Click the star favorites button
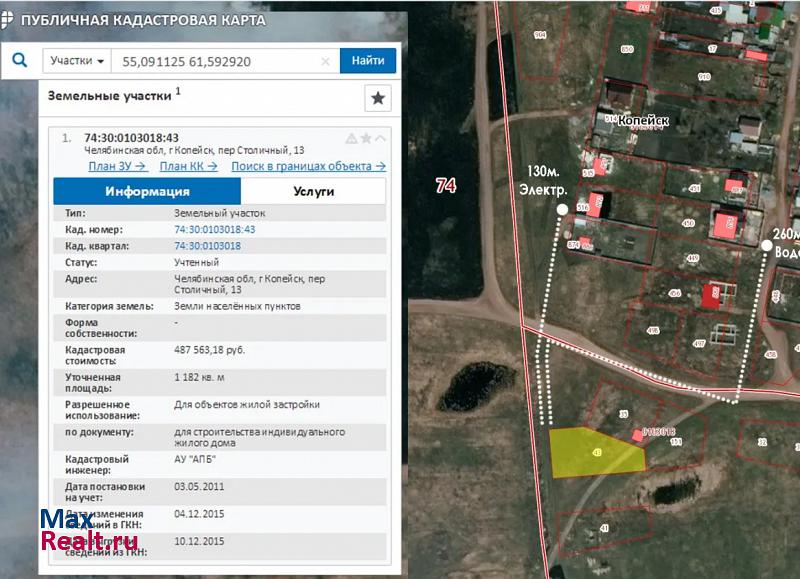The width and height of the screenshot is (800, 579). pyautogui.click(x=378, y=98)
